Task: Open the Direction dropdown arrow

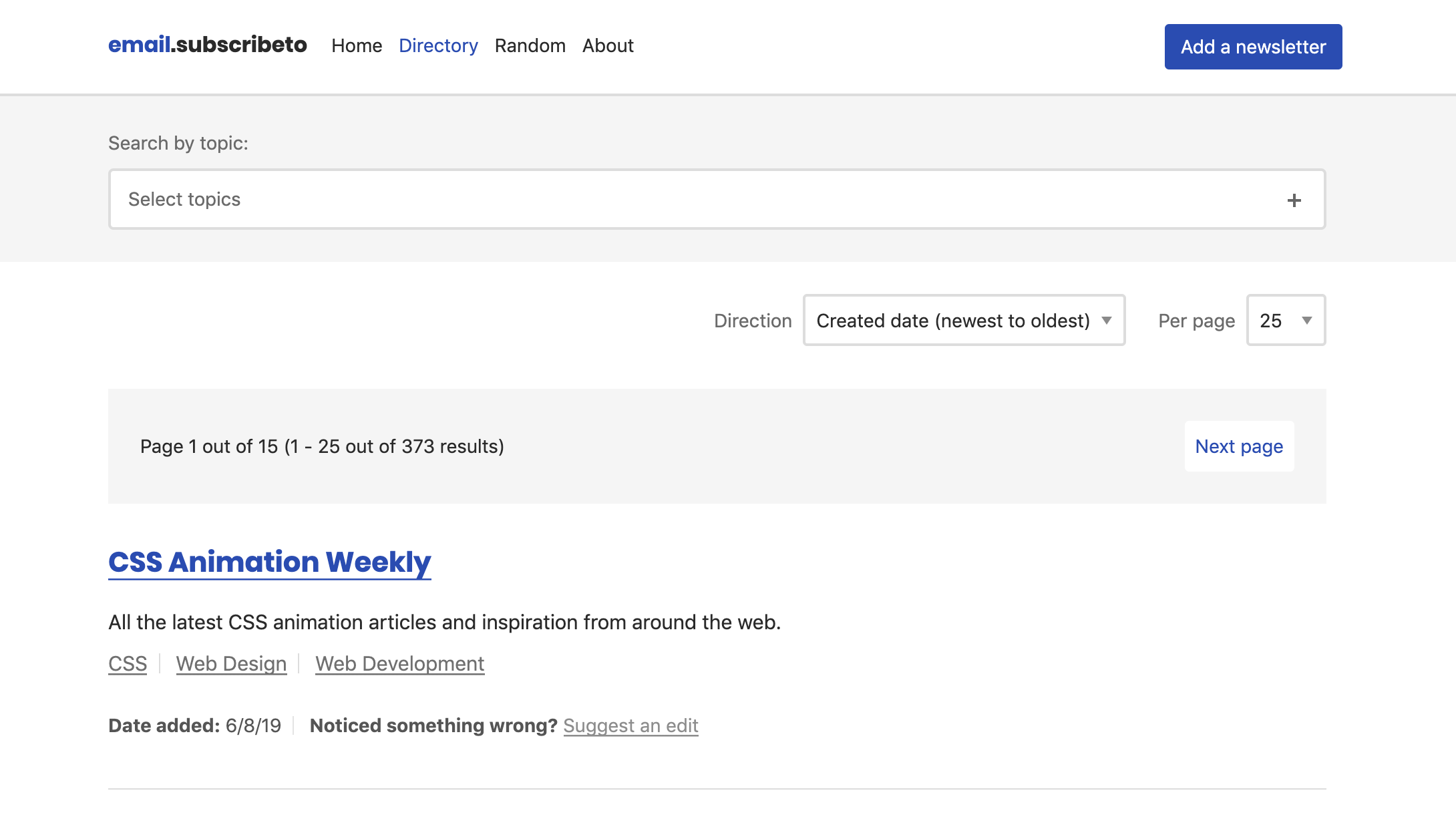Action: 1107,321
